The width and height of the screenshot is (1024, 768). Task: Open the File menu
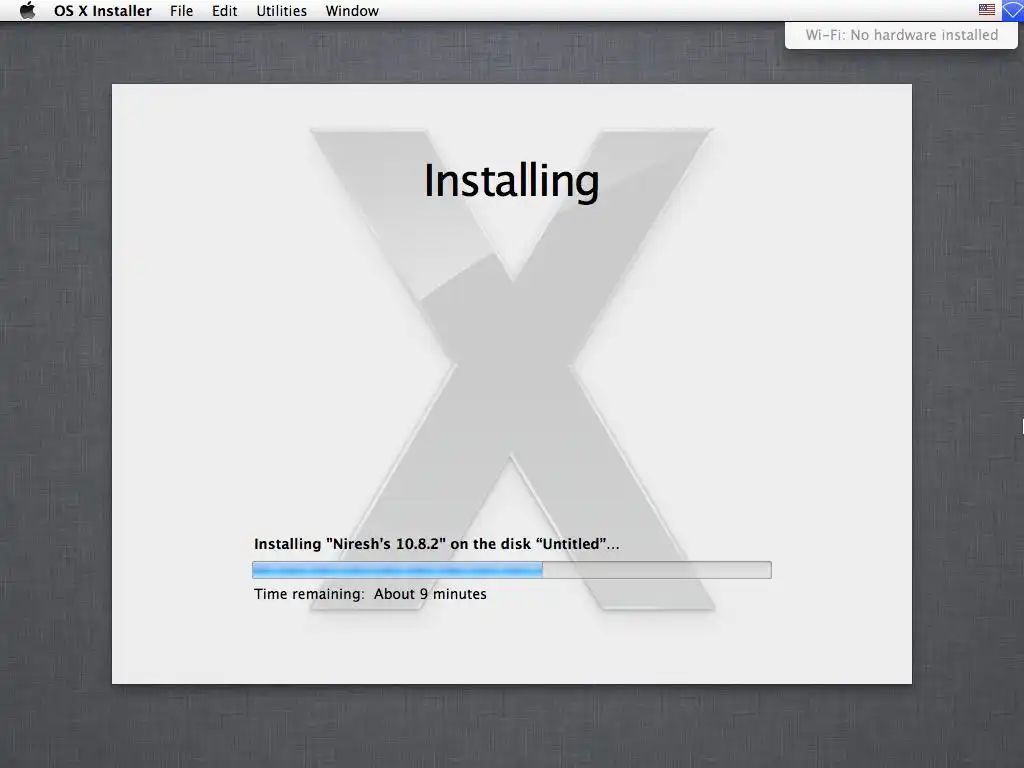tap(182, 11)
